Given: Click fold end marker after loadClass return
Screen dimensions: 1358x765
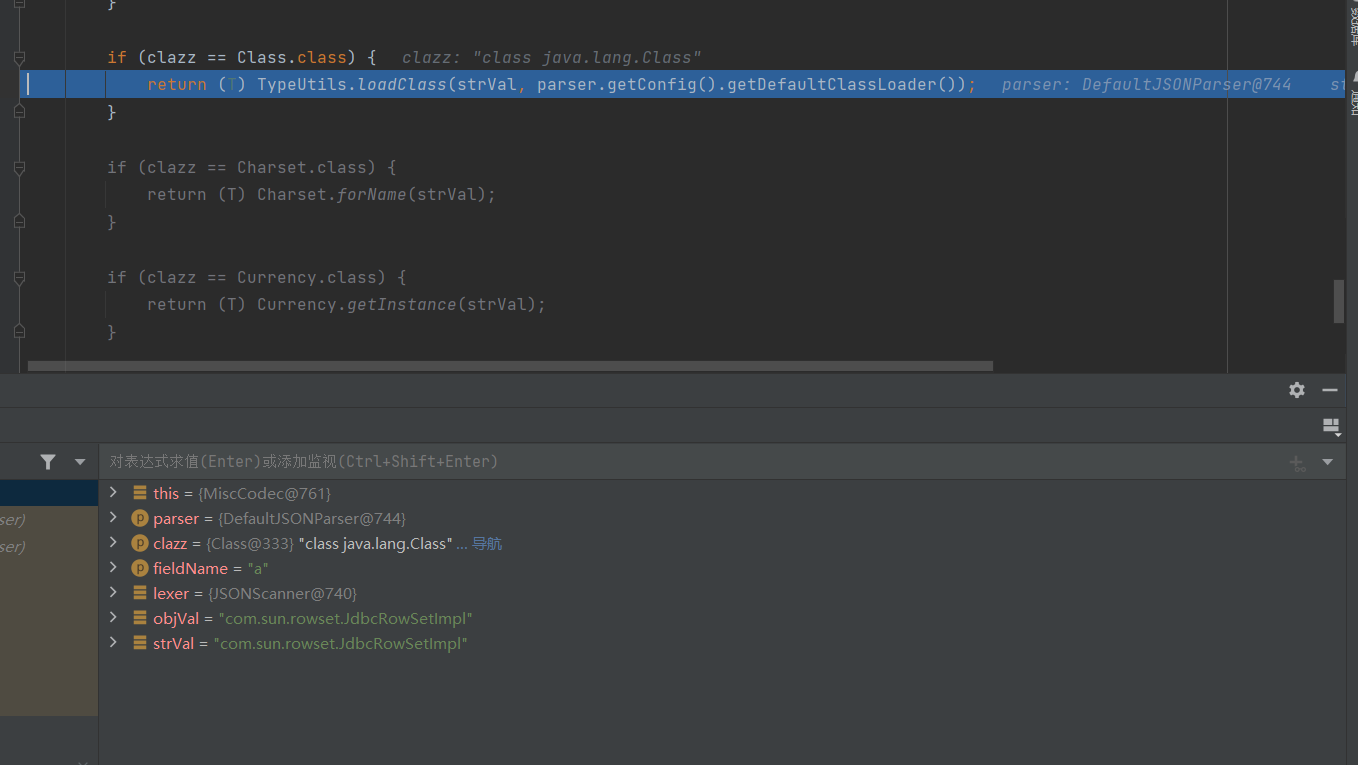Looking at the screenshot, I should pyautogui.click(x=19, y=112).
